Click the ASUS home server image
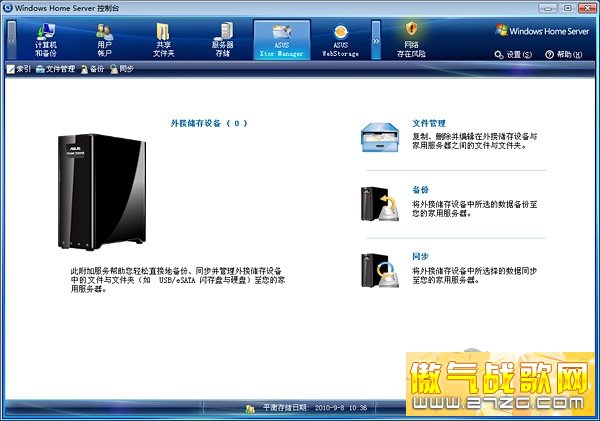600x421 pixels. pos(102,192)
